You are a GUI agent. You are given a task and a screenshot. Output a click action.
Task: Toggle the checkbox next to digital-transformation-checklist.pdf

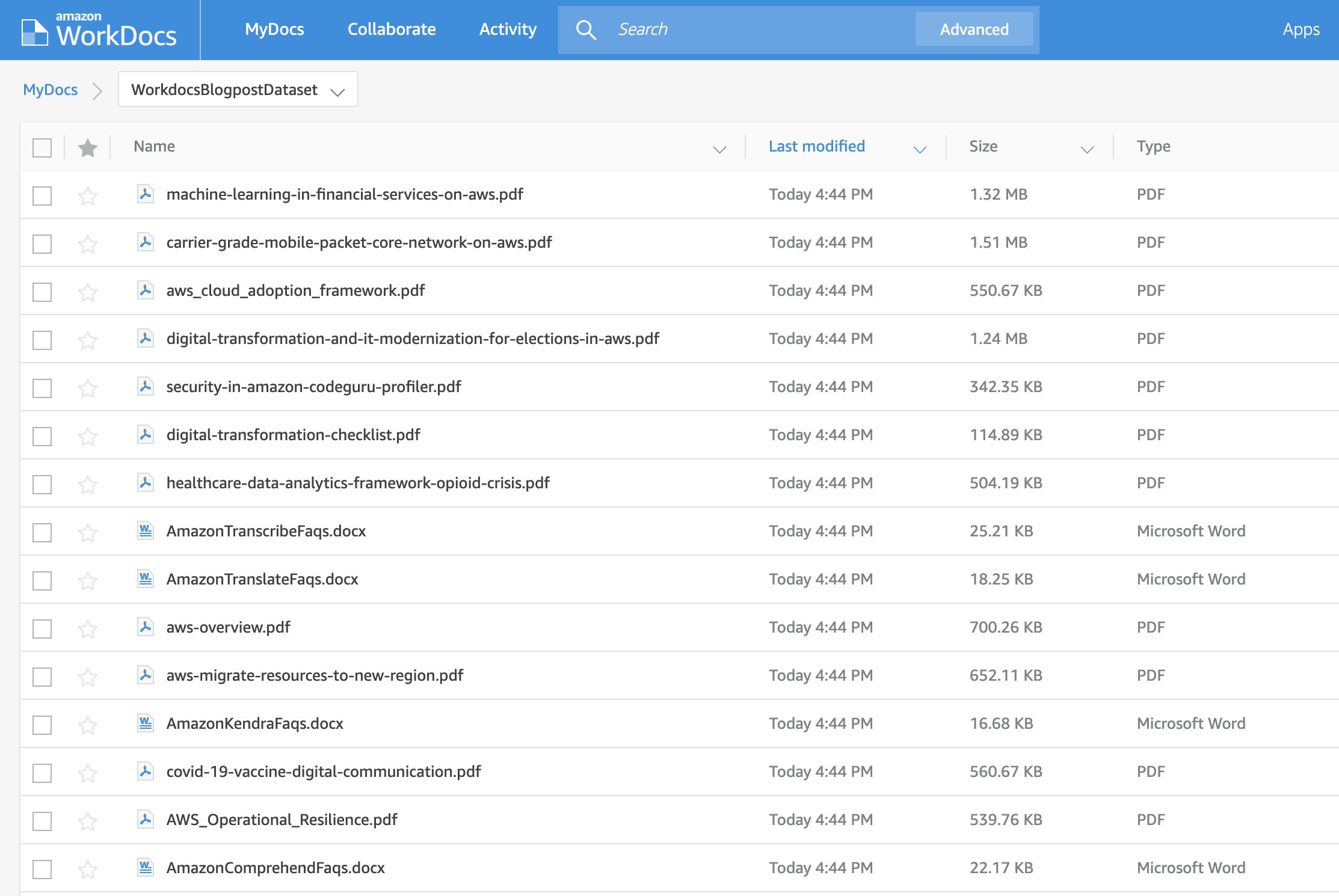[43, 434]
